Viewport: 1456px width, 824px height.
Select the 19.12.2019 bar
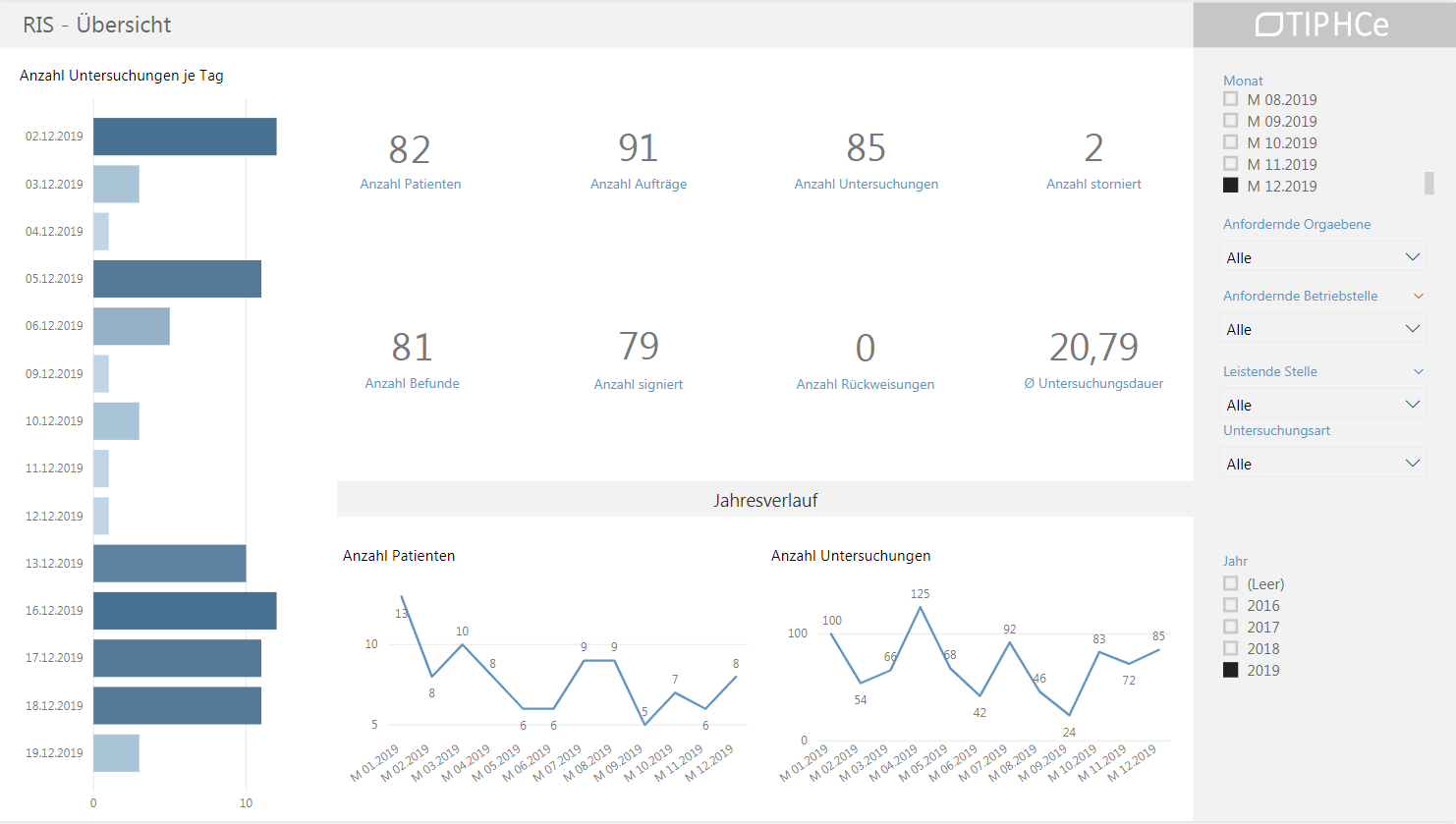tap(116, 753)
